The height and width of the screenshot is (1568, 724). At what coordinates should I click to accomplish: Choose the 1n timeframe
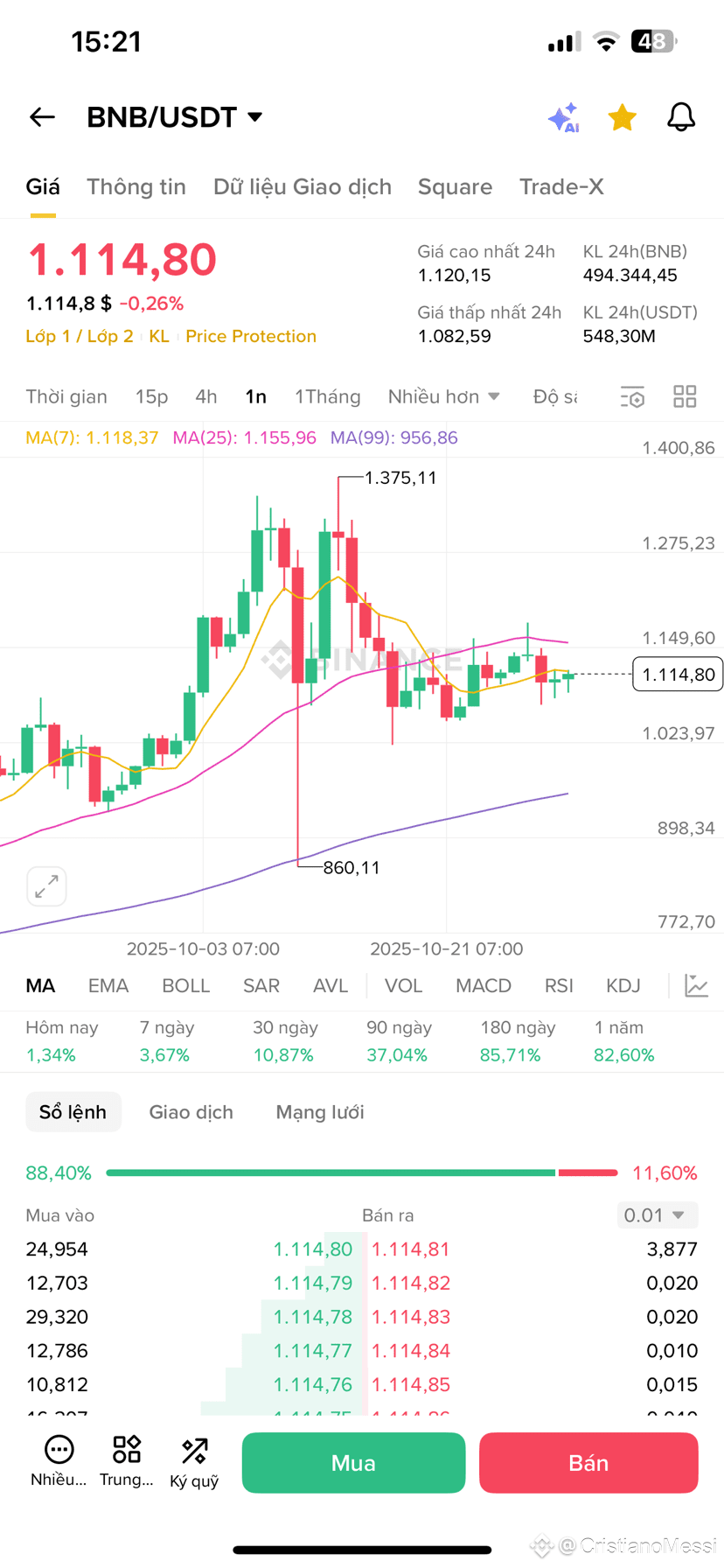click(x=255, y=396)
